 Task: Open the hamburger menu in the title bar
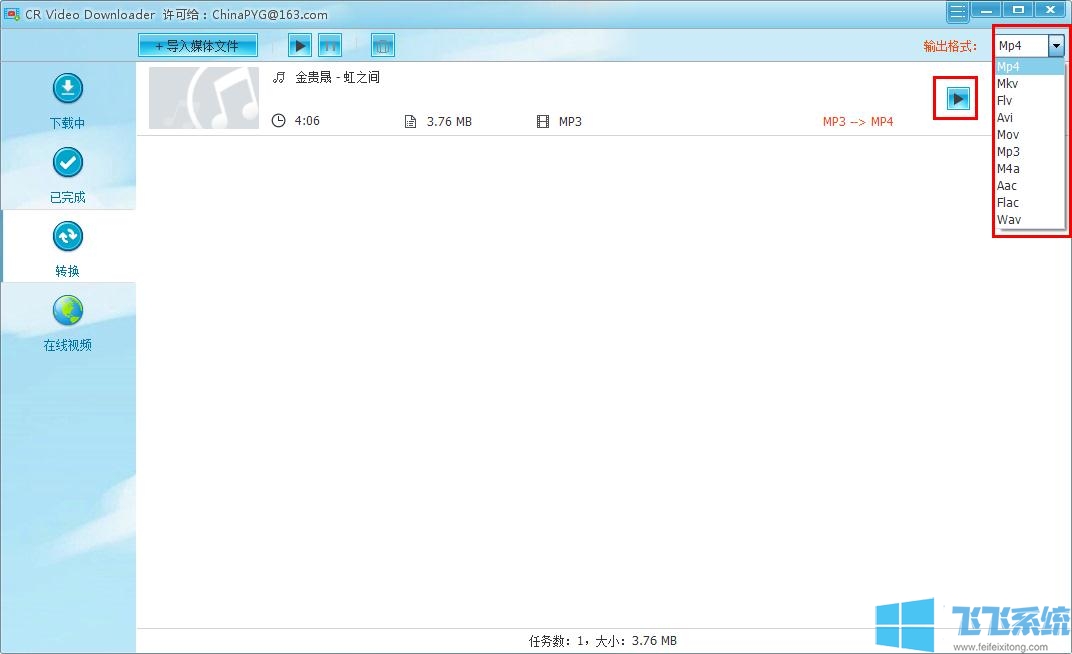956,10
